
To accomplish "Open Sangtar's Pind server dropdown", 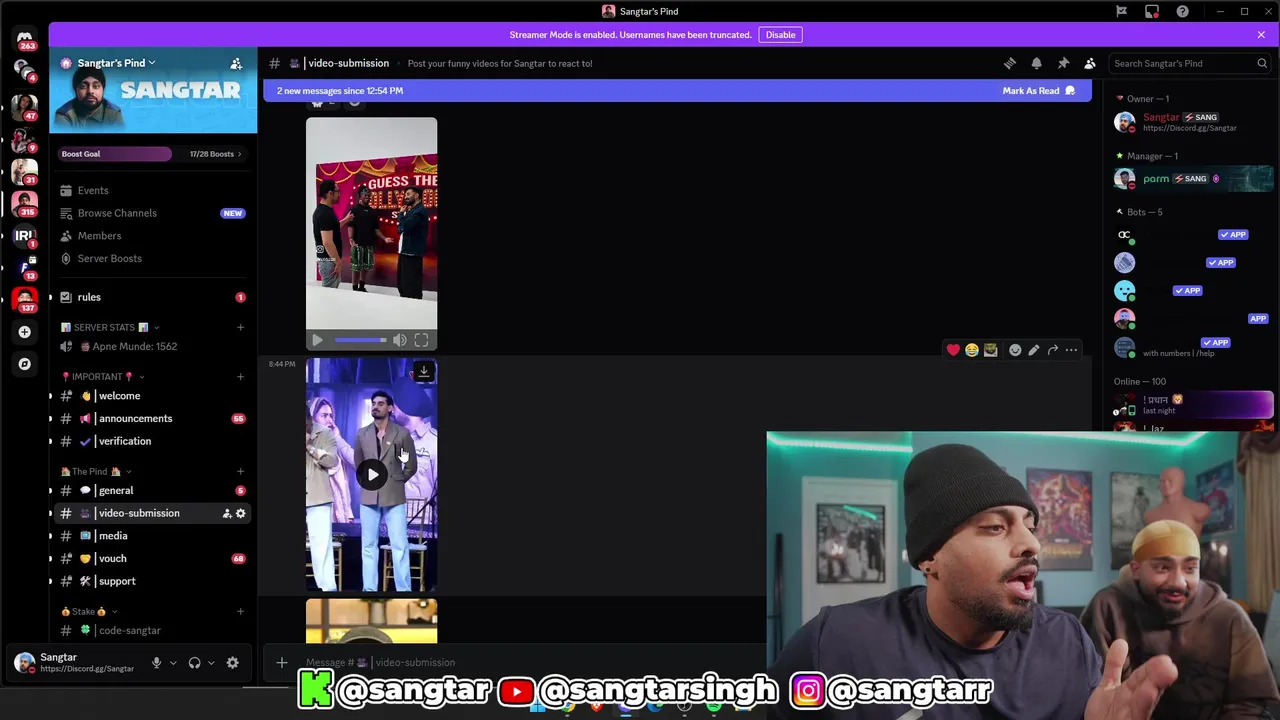I will coord(116,63).
